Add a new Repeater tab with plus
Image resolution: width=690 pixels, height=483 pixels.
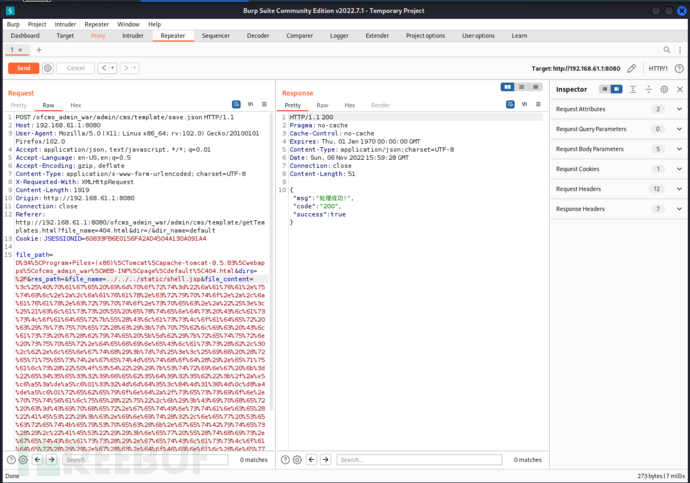pos(39,49)
